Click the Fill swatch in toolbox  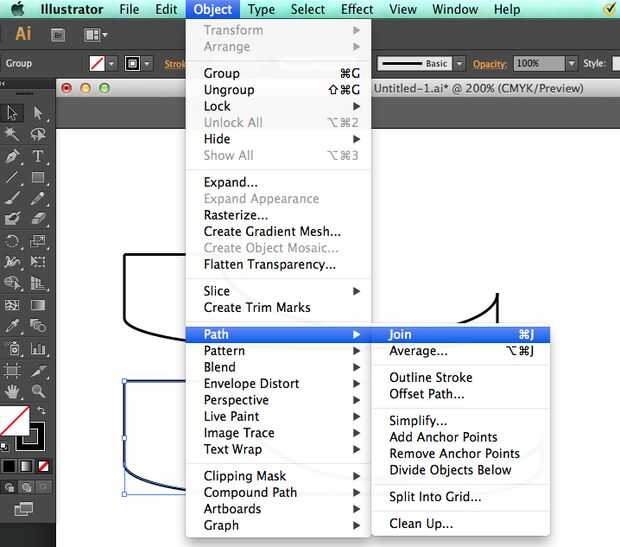14,420
